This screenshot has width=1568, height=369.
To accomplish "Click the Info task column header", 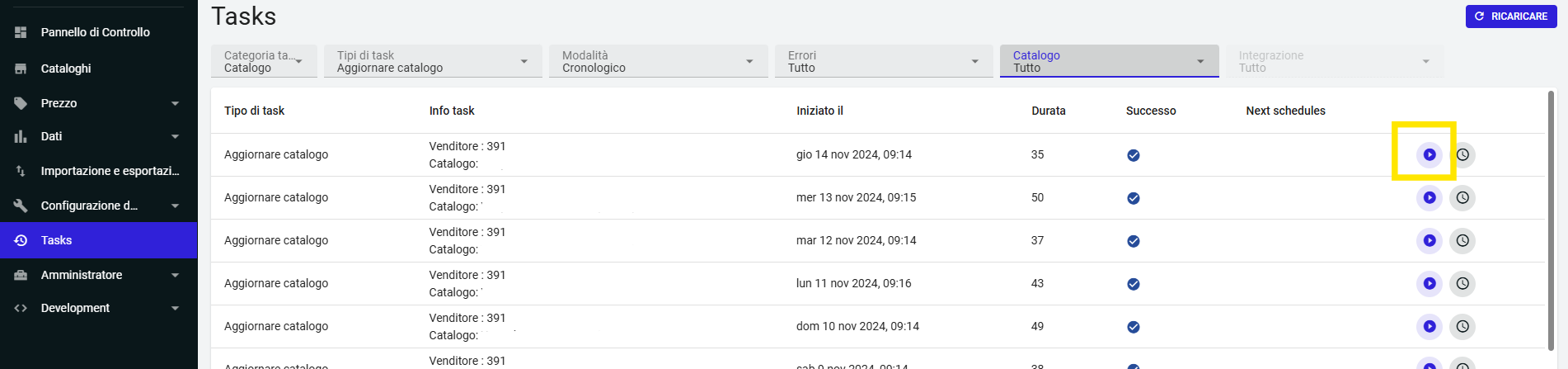I will (x=452, y=111).
